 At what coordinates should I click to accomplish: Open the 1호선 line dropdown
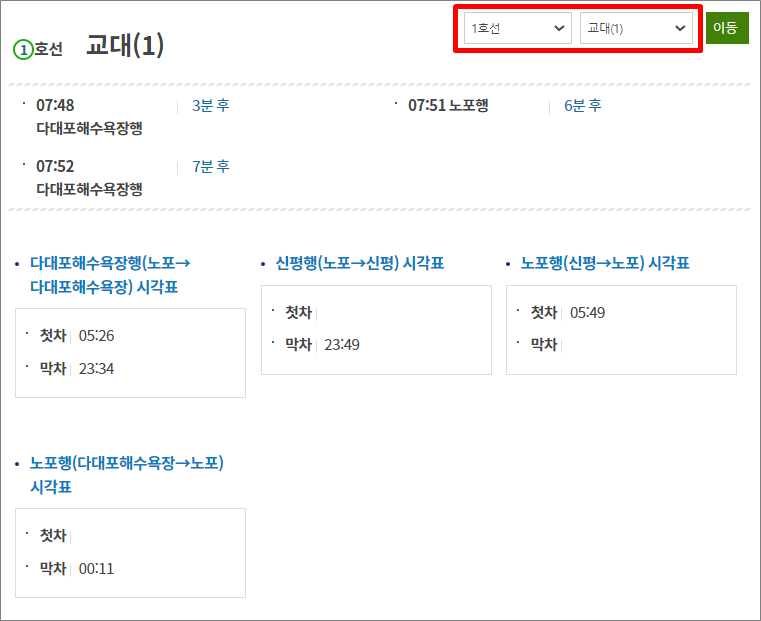[x=517, y=28]
